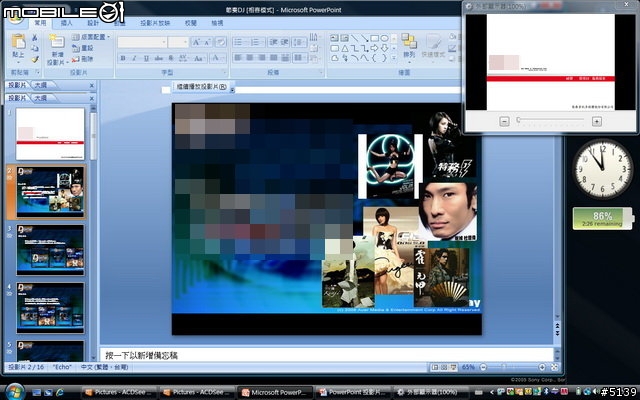Open the font size combo box
The width and height of the screenshot is (640, 400).
(x=178, y=42)
